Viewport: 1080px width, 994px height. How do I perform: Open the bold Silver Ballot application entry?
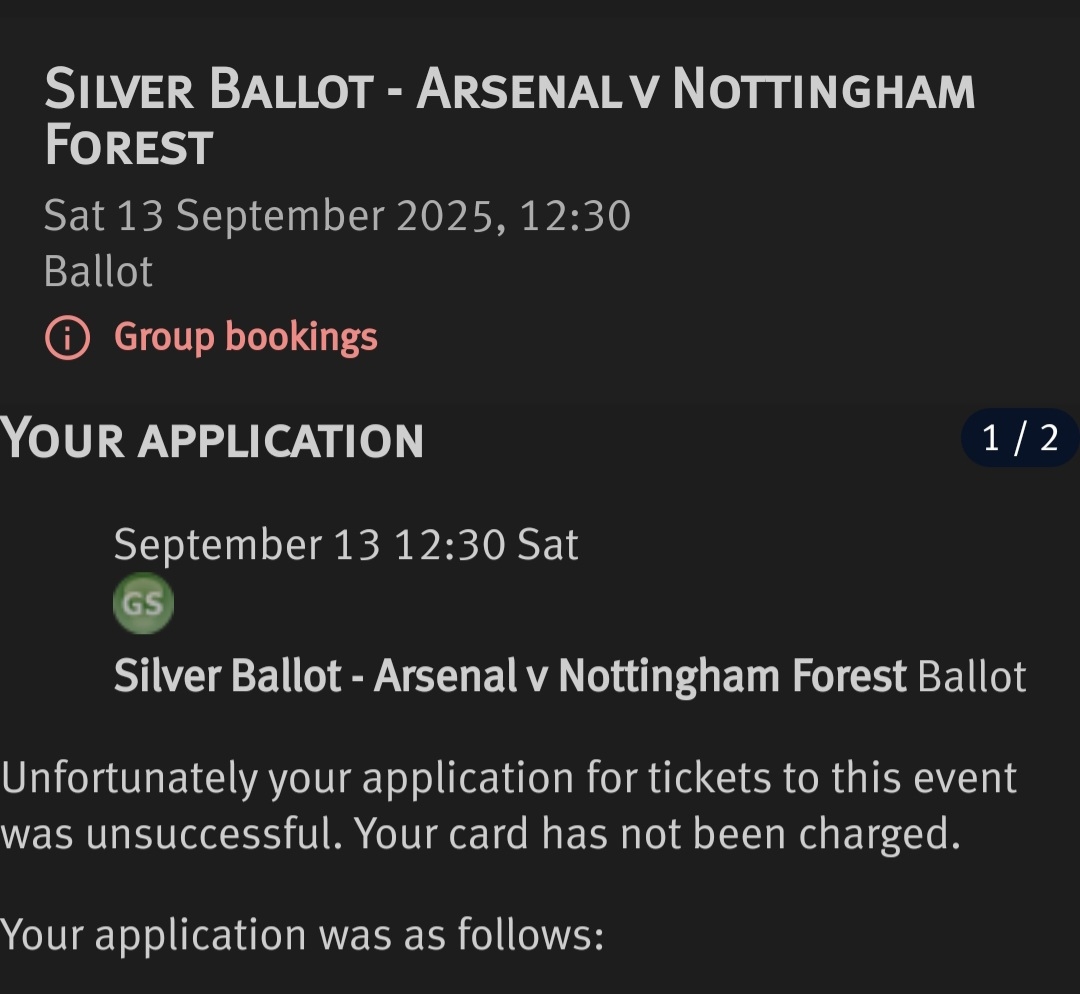[x=510, y=677]
